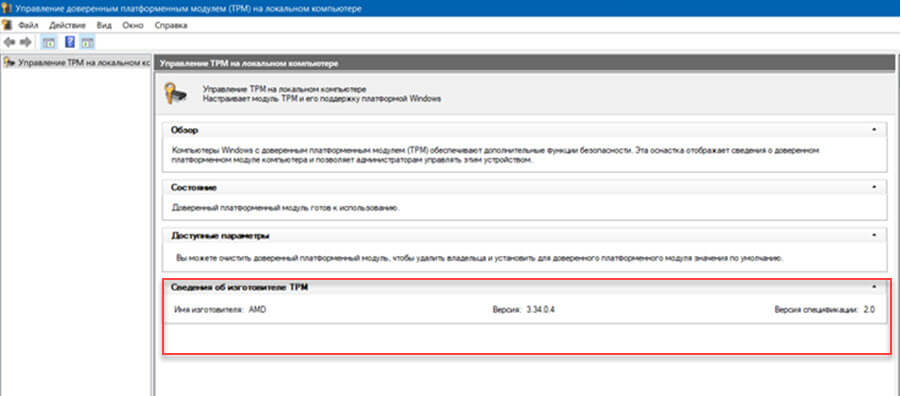Collapse the Доступные параметры section

(874, 235)
